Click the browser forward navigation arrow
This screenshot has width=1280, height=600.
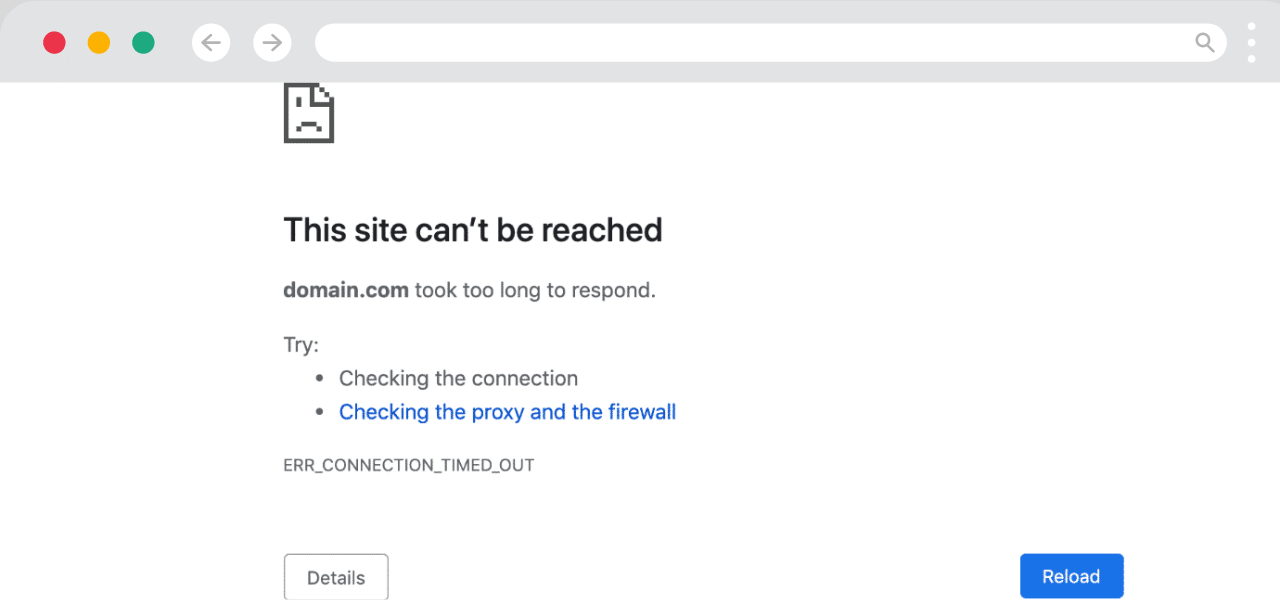pyautogui.click(x=272, y=42)
